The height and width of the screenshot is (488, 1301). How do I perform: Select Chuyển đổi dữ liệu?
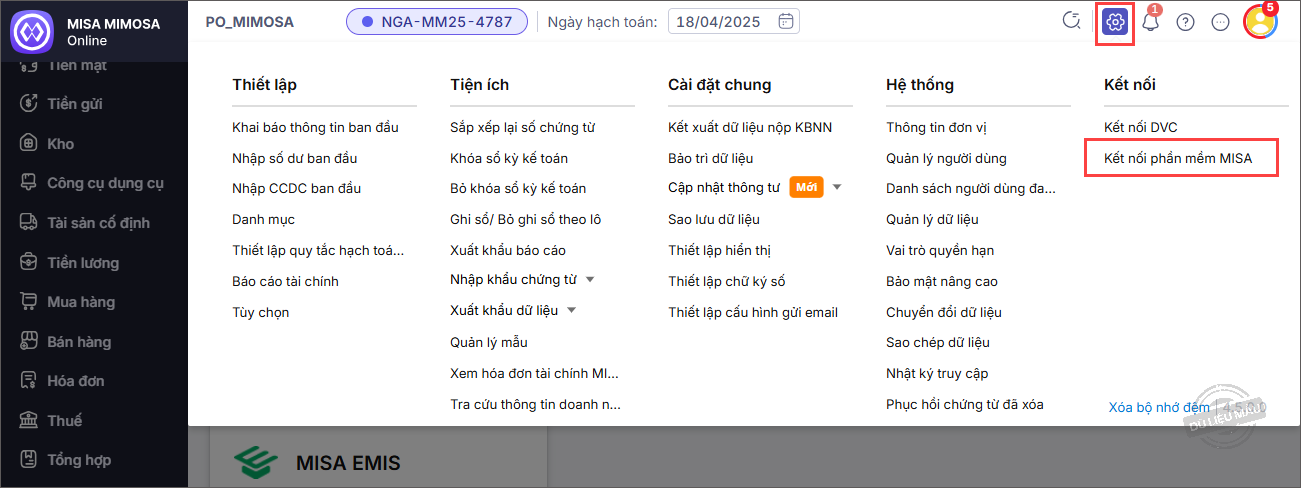point(944,312)
